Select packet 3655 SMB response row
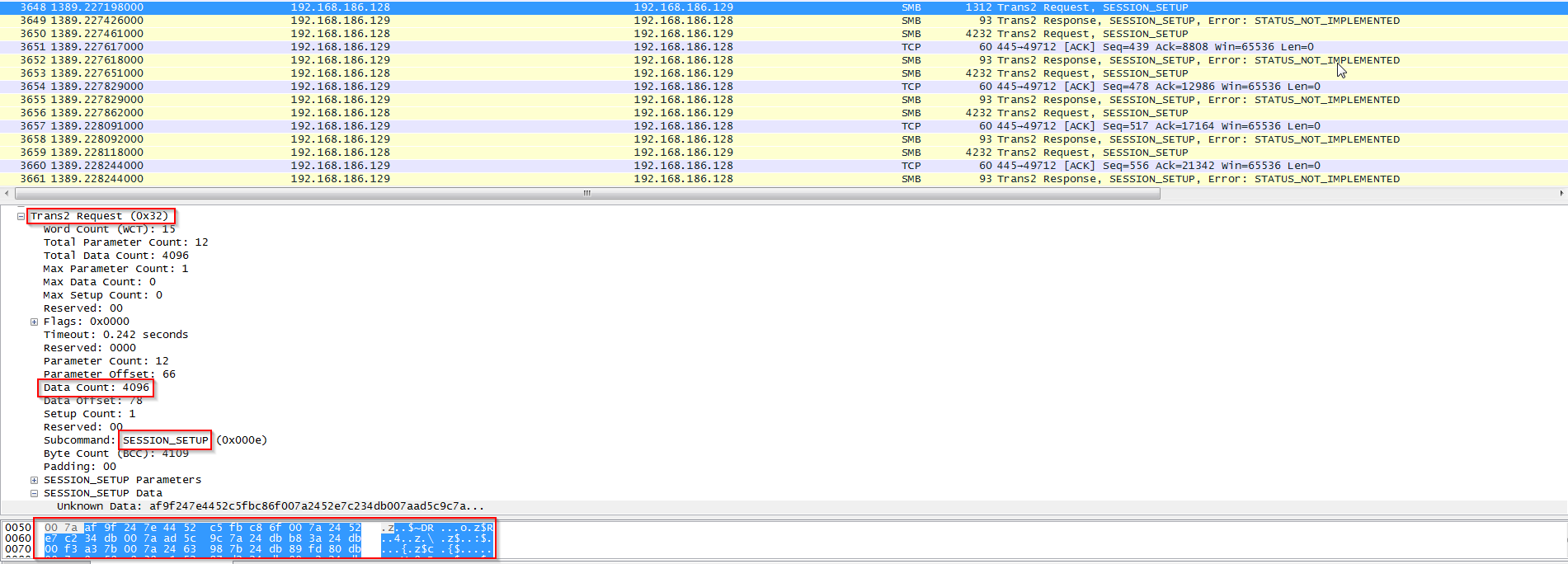This screenshot has height=564, width=1568. [784, 100]
